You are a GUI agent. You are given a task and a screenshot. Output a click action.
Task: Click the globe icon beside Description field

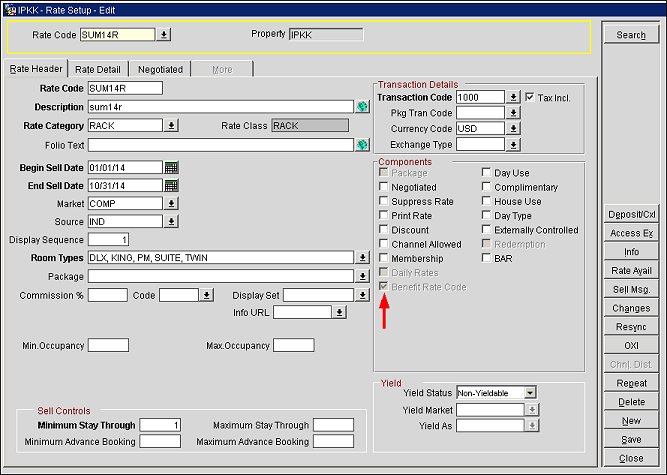coord(362,107)
